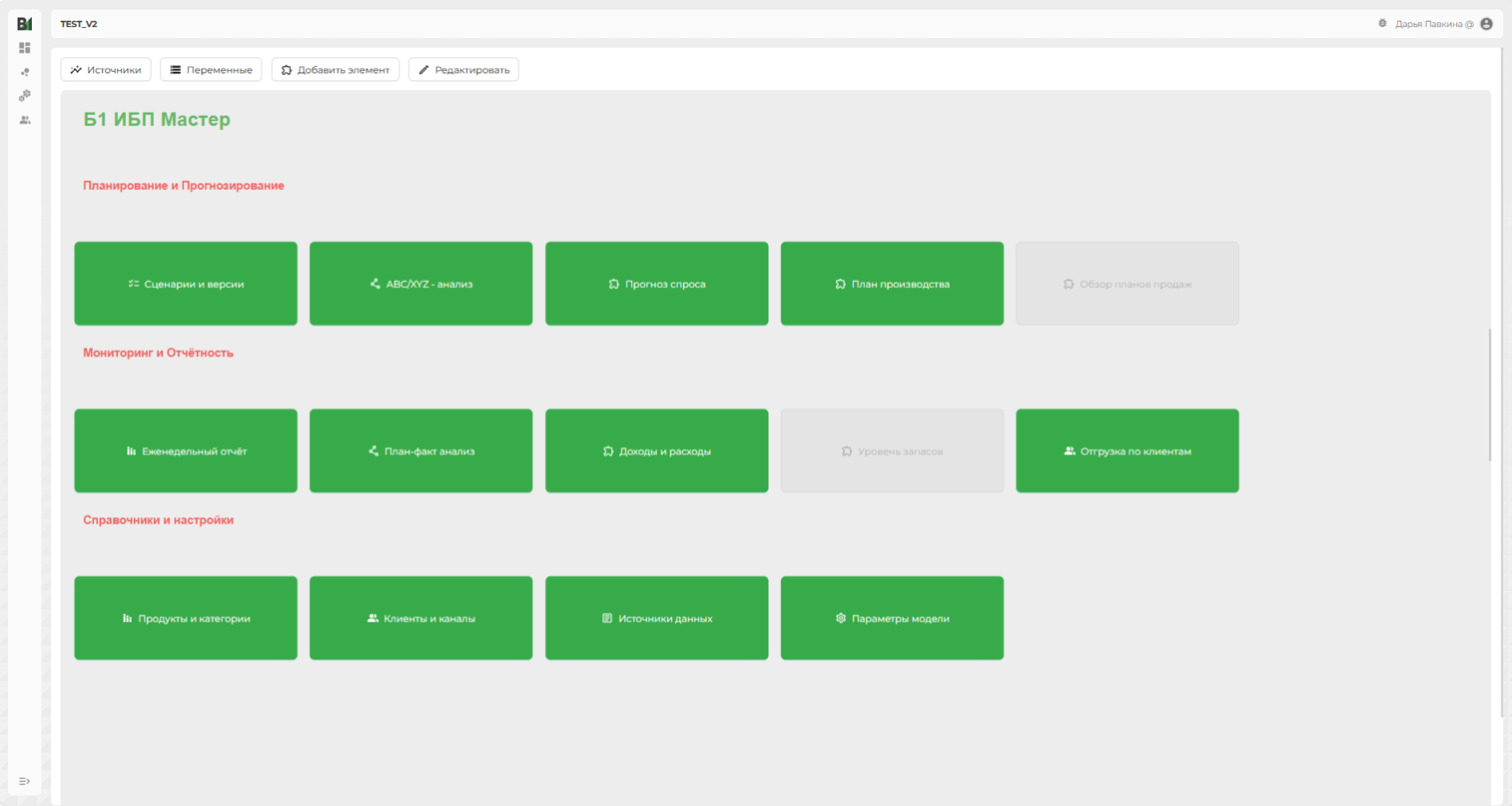The image size is (1512, 806).
Task: Click the Справочники и настройки section heading
Action: [158, 520]
